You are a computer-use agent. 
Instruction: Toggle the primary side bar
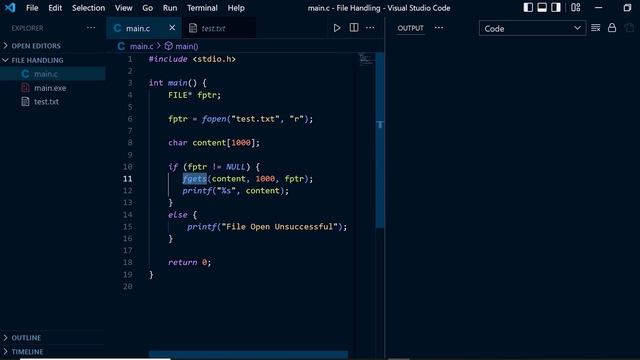click(x=528, y=8)
